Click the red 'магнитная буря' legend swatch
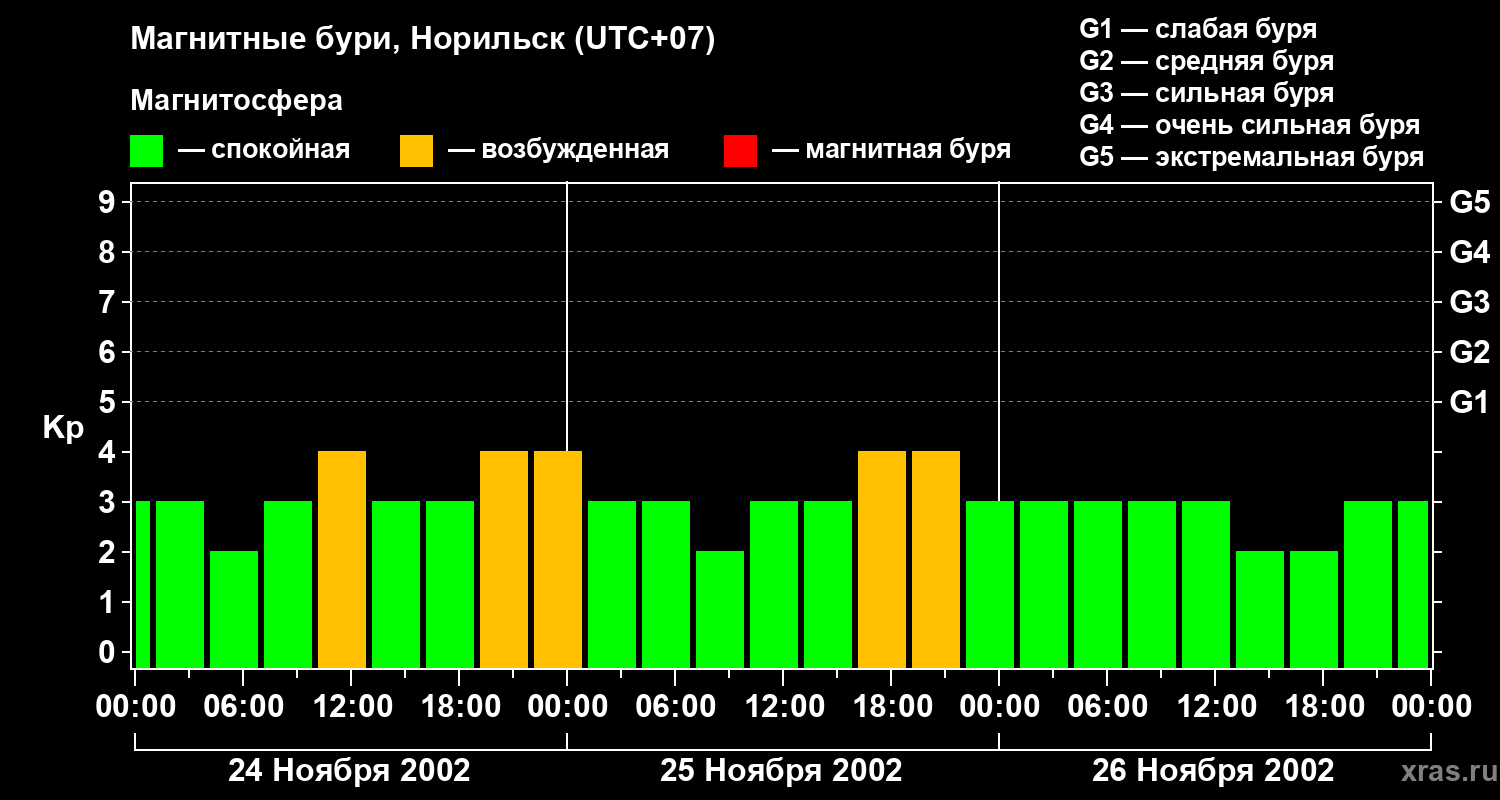 [740, 151]
